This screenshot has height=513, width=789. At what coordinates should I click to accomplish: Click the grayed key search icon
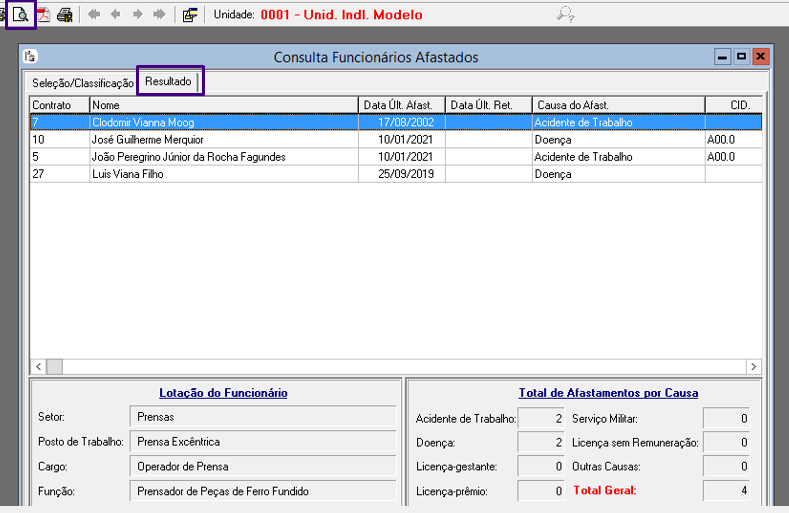pyautogui.click(x=566, y=14)
